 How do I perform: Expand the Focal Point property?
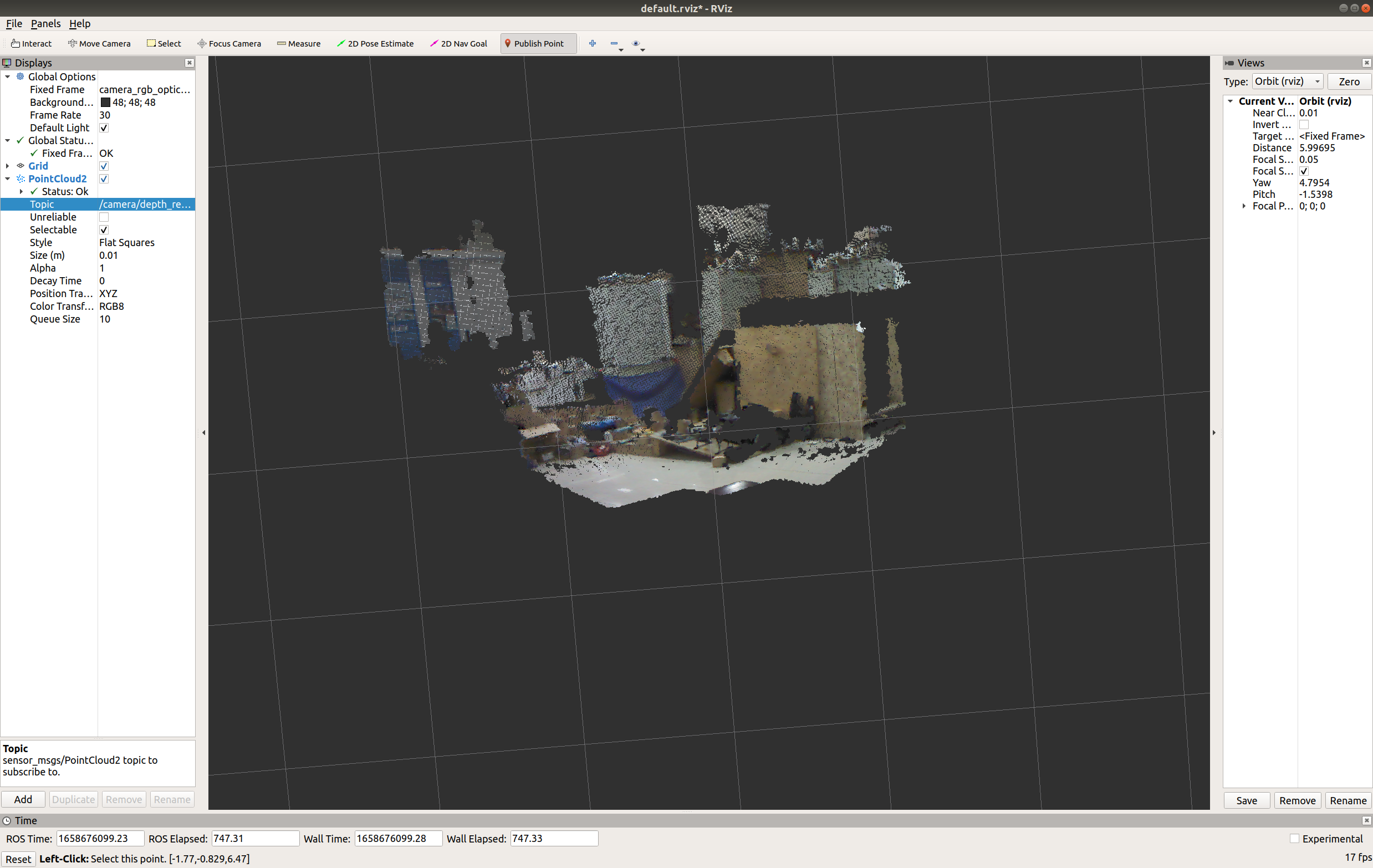tap(1243, 206)
